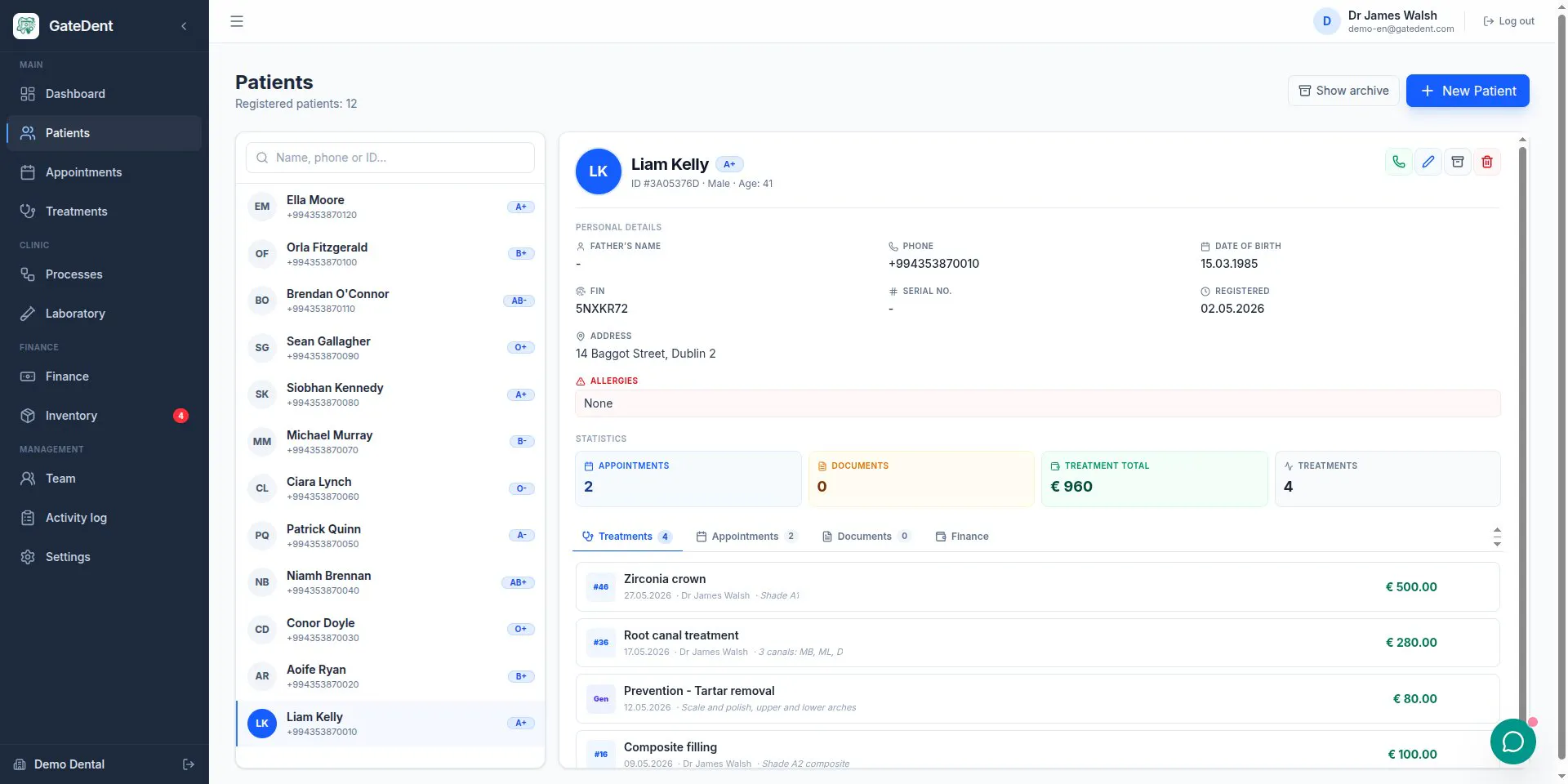The width and height of the screenshot is (1568, 784).
Task: Go to Appointments in sidebar
Action: [x=104, y=172]
